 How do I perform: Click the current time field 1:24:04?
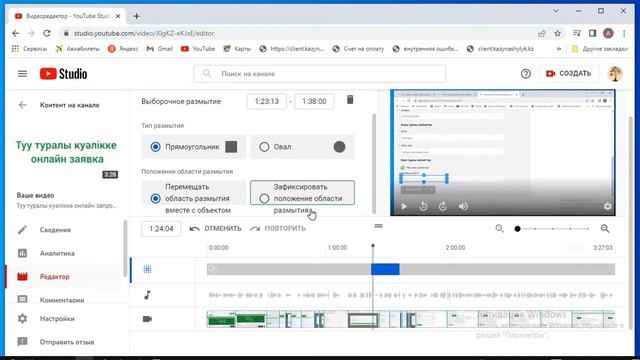click(x=161, y=229)
